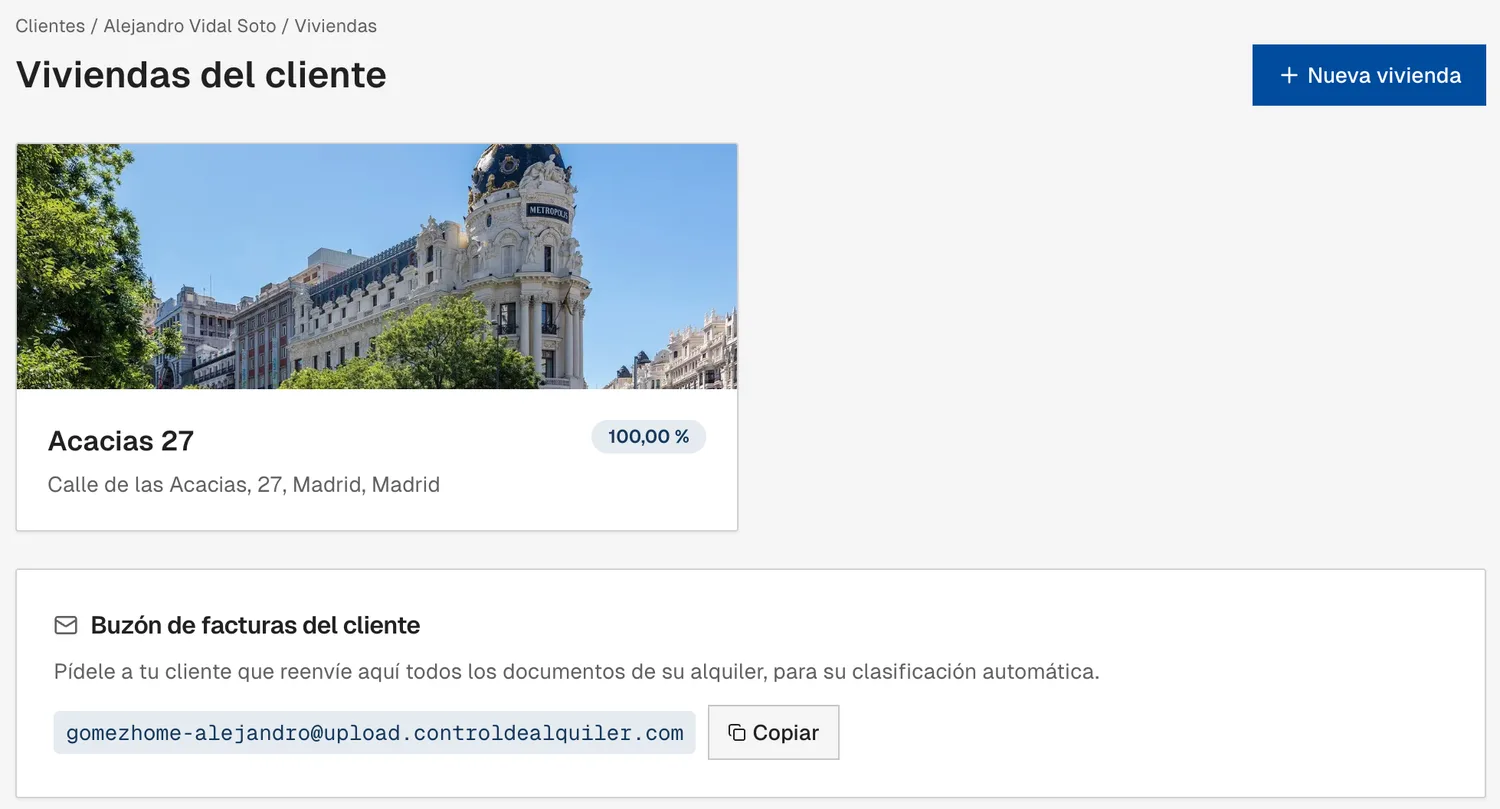Click the Nueva vivienda button
This screenshot has width=1500, height=809.
pos(1369,75)
